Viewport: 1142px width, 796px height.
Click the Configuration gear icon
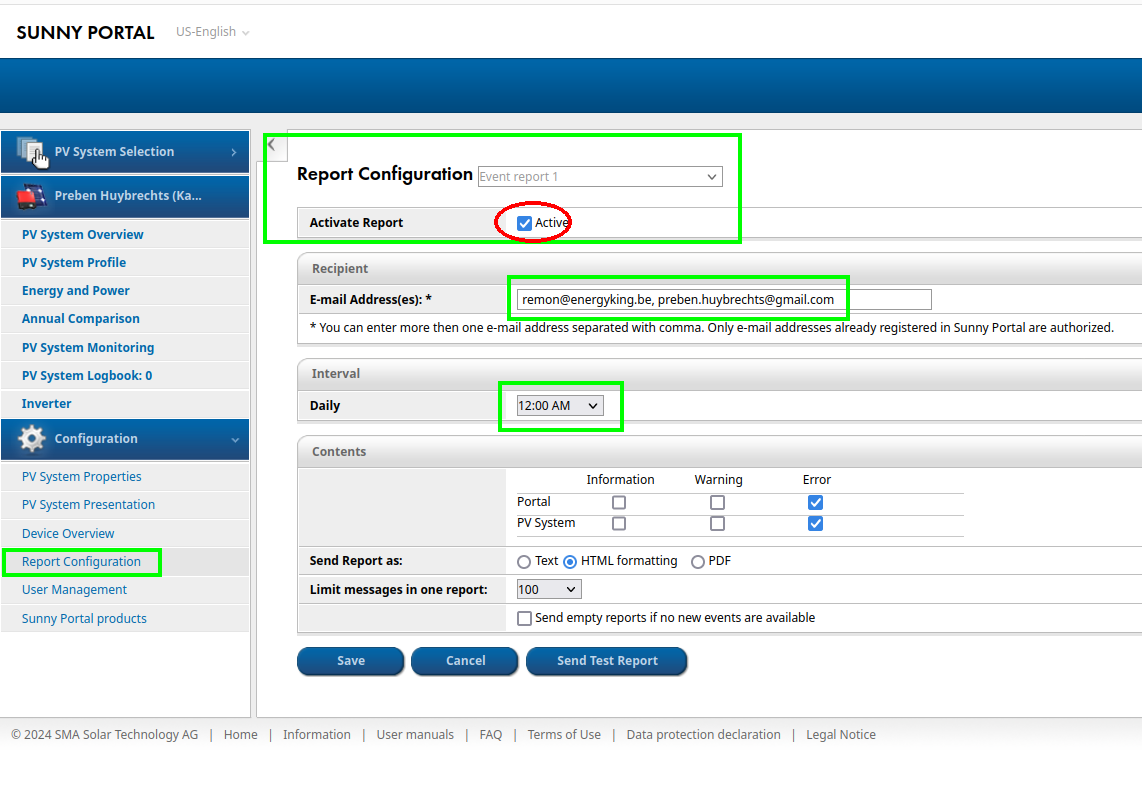(x=32, y=439)
